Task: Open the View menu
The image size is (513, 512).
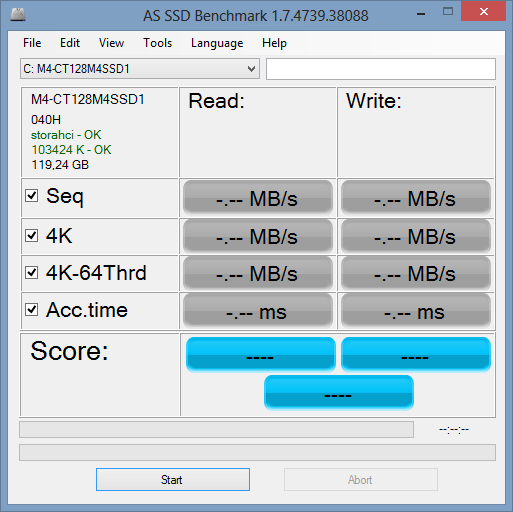Action: point(111,43)
